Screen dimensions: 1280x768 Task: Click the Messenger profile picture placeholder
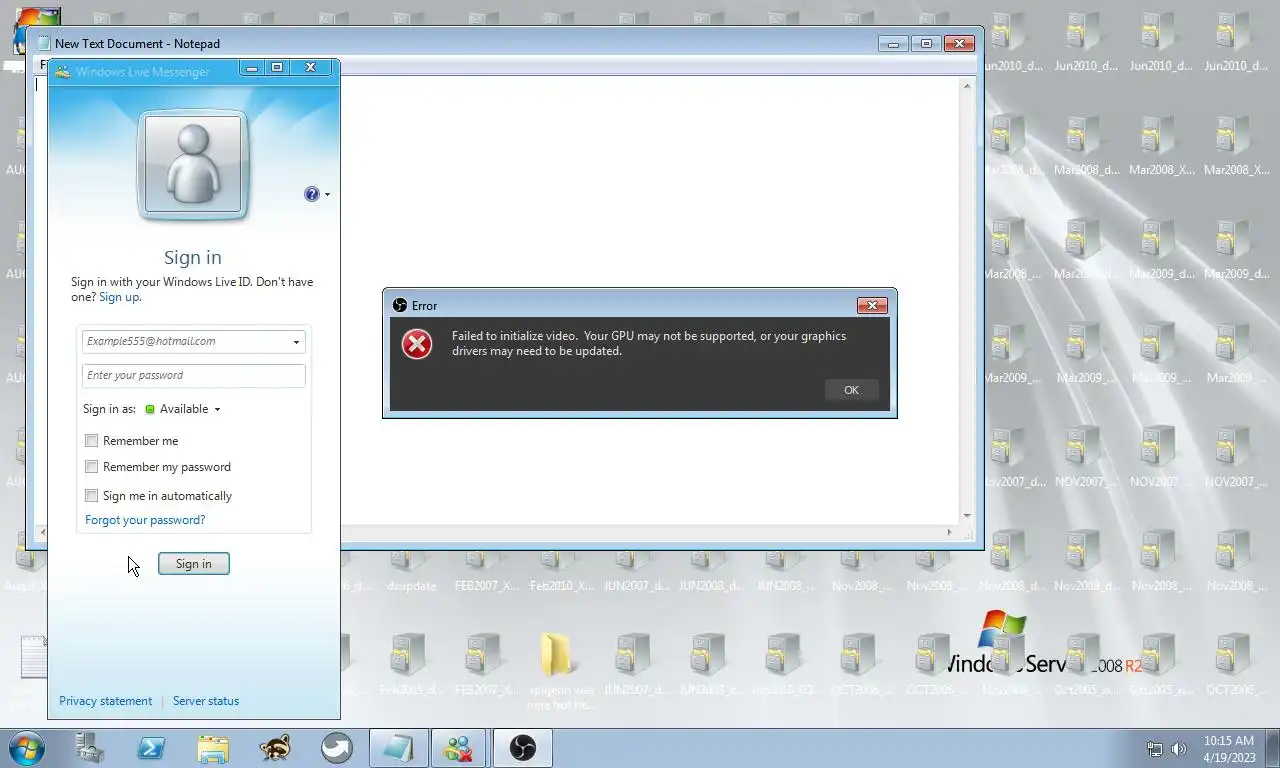[x=193, y=166]
